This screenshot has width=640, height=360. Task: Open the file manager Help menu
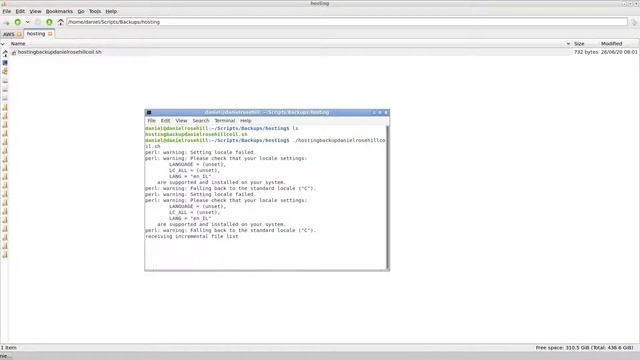(111, 11)
